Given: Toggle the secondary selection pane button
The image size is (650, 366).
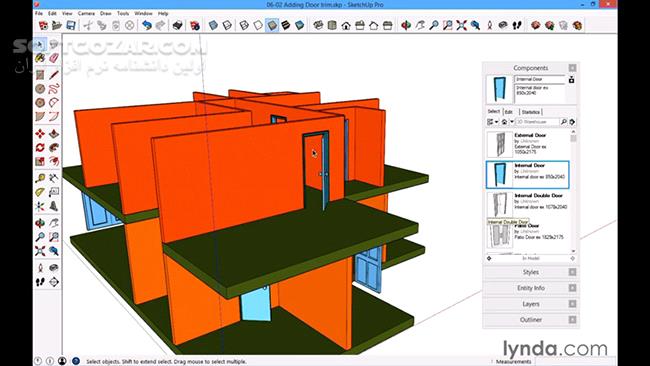Looking at the screenshot, I should (572, 80).
